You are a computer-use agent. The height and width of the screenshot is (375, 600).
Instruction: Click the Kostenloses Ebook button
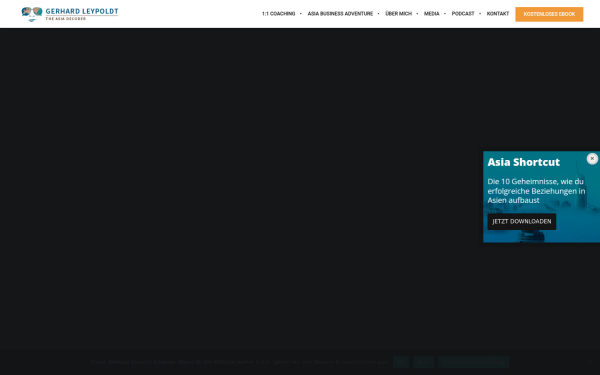point(549,14)
